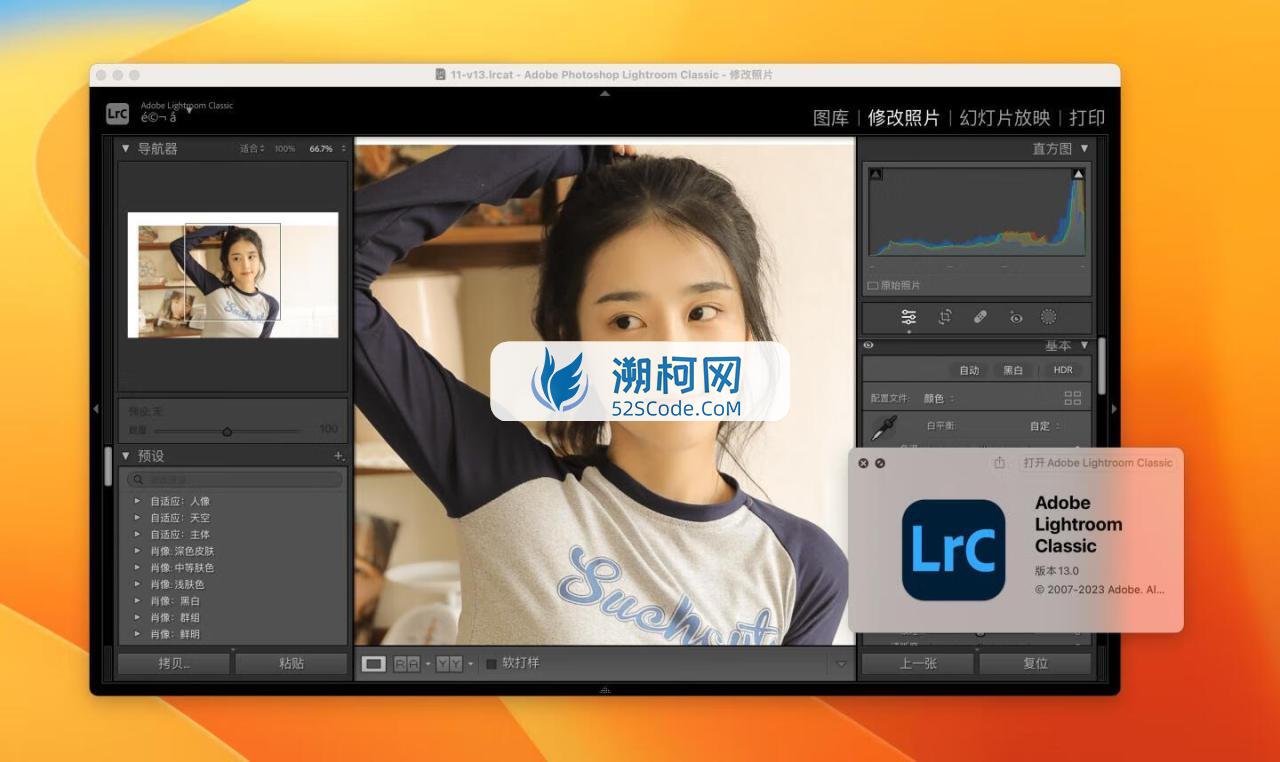
Task: Enable the 原始照片 checkbox under histogram
Action: [x=872, y=285]
